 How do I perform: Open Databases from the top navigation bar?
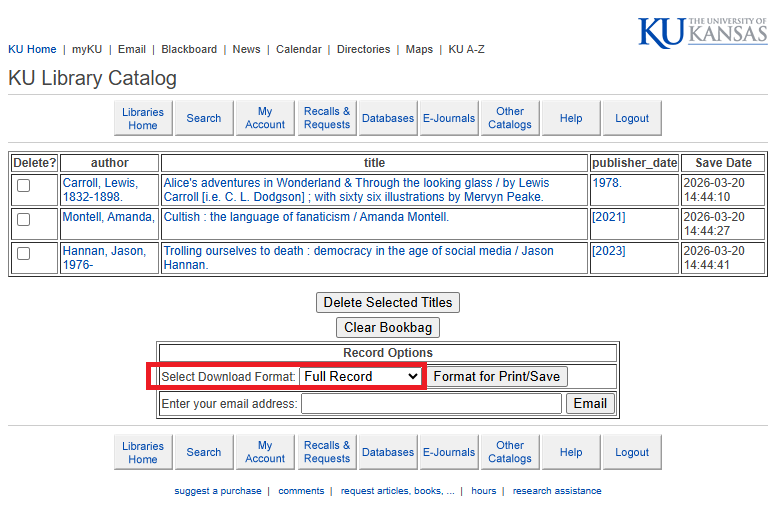point(388,119)
